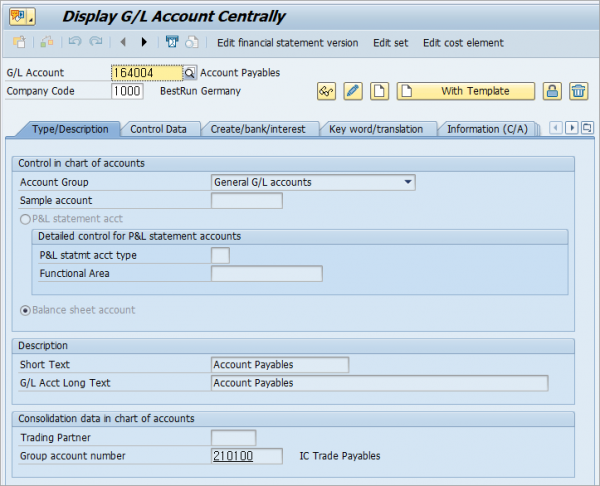Click the Change pencil icon button
Image resolution: width=600 pixels, height=486 pixels.
click(353, 91)
